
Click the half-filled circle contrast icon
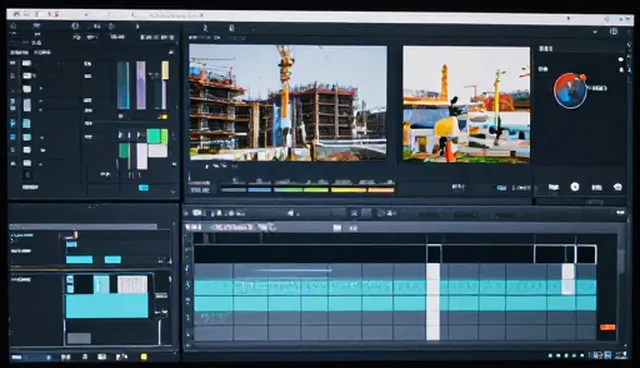pos(75,26)
